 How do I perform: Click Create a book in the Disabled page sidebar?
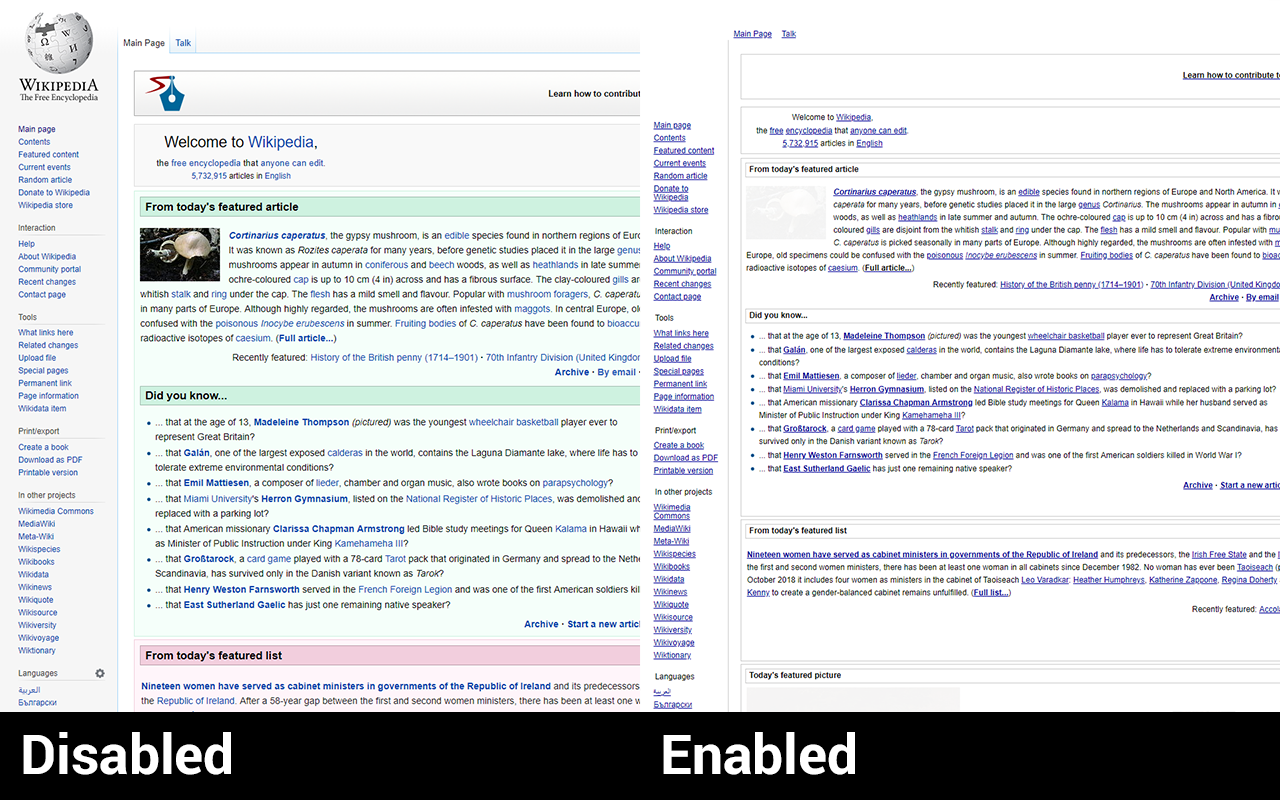[x=43, y=447]
